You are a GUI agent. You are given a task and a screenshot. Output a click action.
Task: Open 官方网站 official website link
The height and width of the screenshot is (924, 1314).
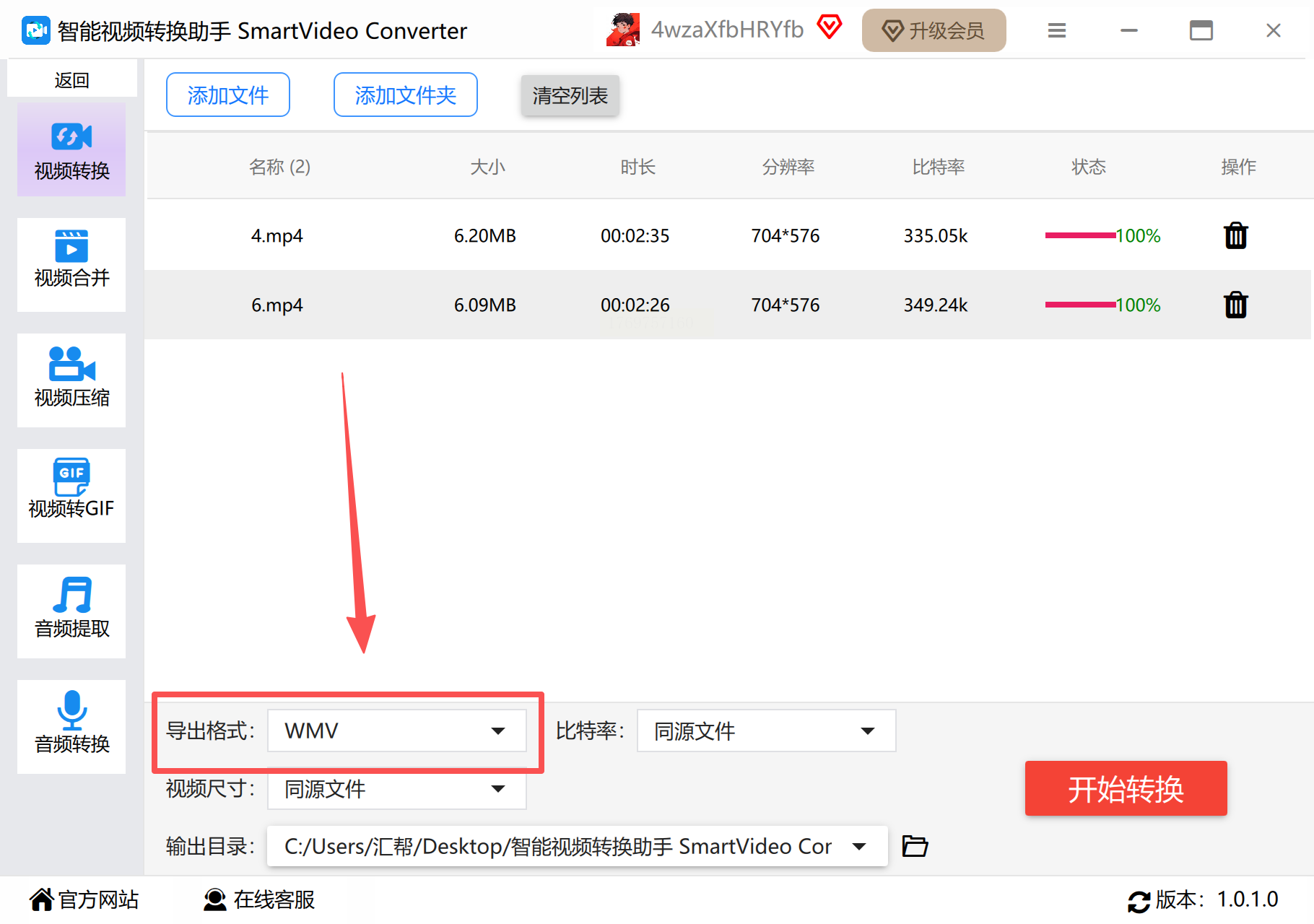point(84,899)
